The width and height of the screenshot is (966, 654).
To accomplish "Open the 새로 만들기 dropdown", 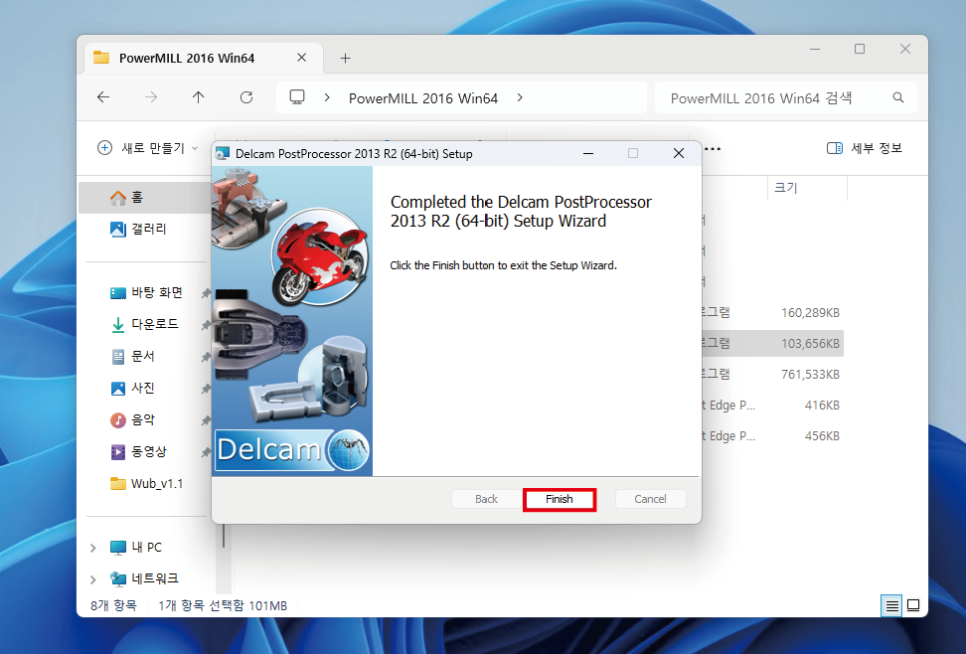I will (148, 148).
